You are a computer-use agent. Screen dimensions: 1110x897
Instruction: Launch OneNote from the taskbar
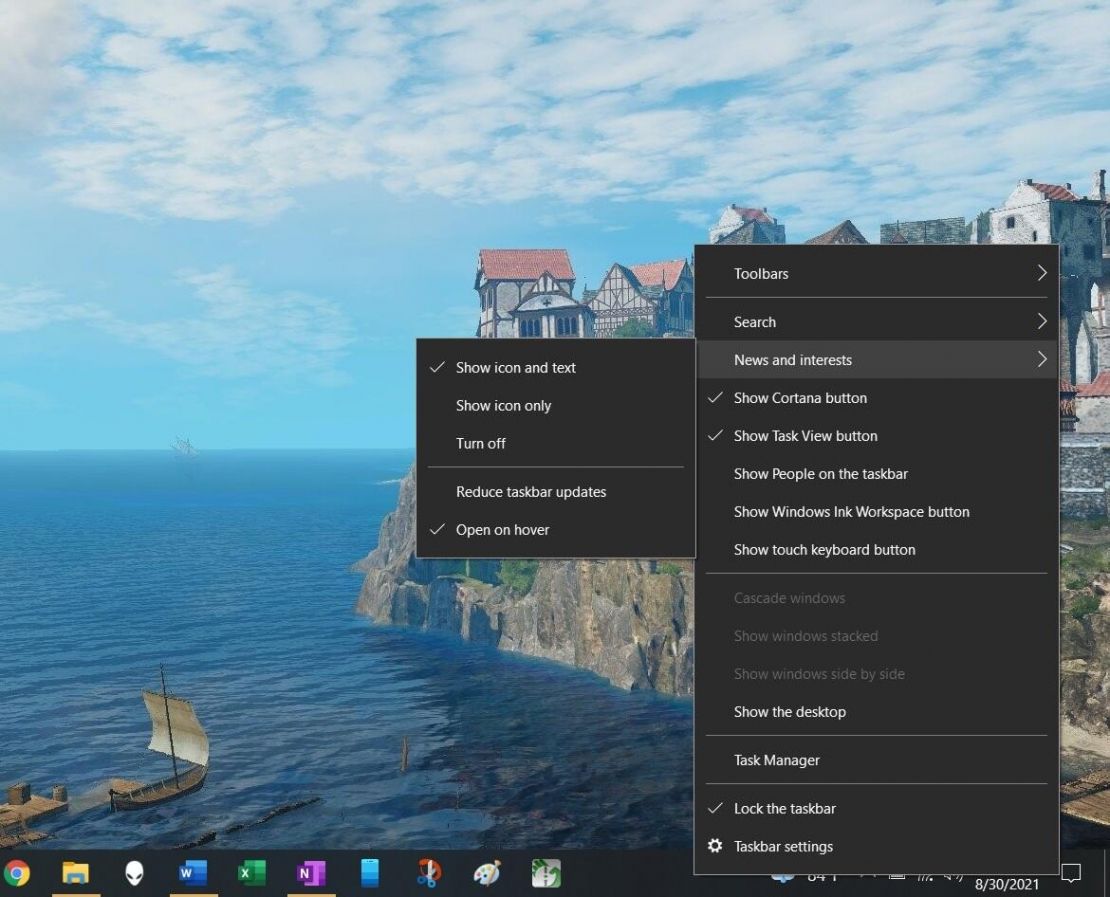pos(310,872)
